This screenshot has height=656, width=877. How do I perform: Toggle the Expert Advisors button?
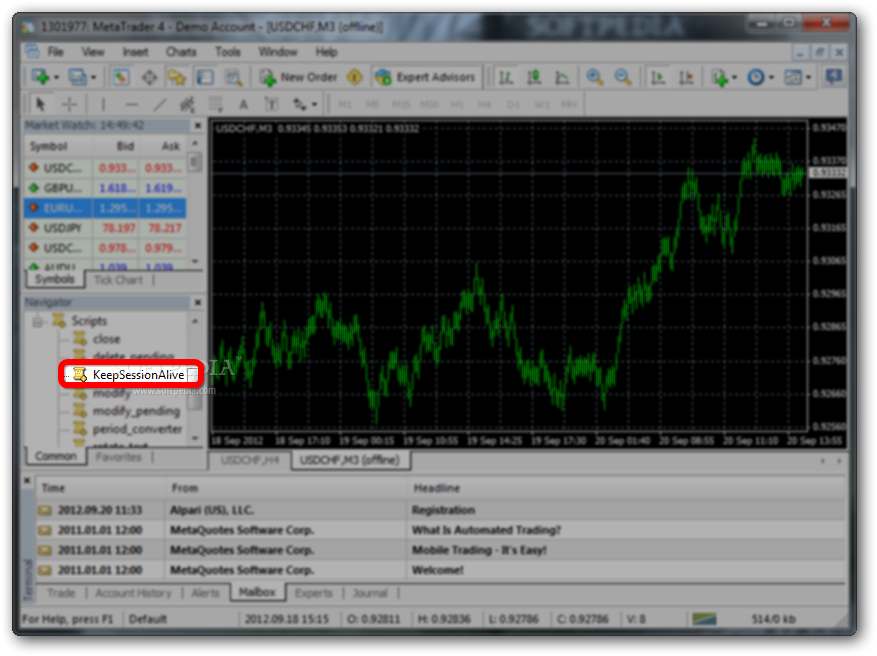tap(425, 77)
